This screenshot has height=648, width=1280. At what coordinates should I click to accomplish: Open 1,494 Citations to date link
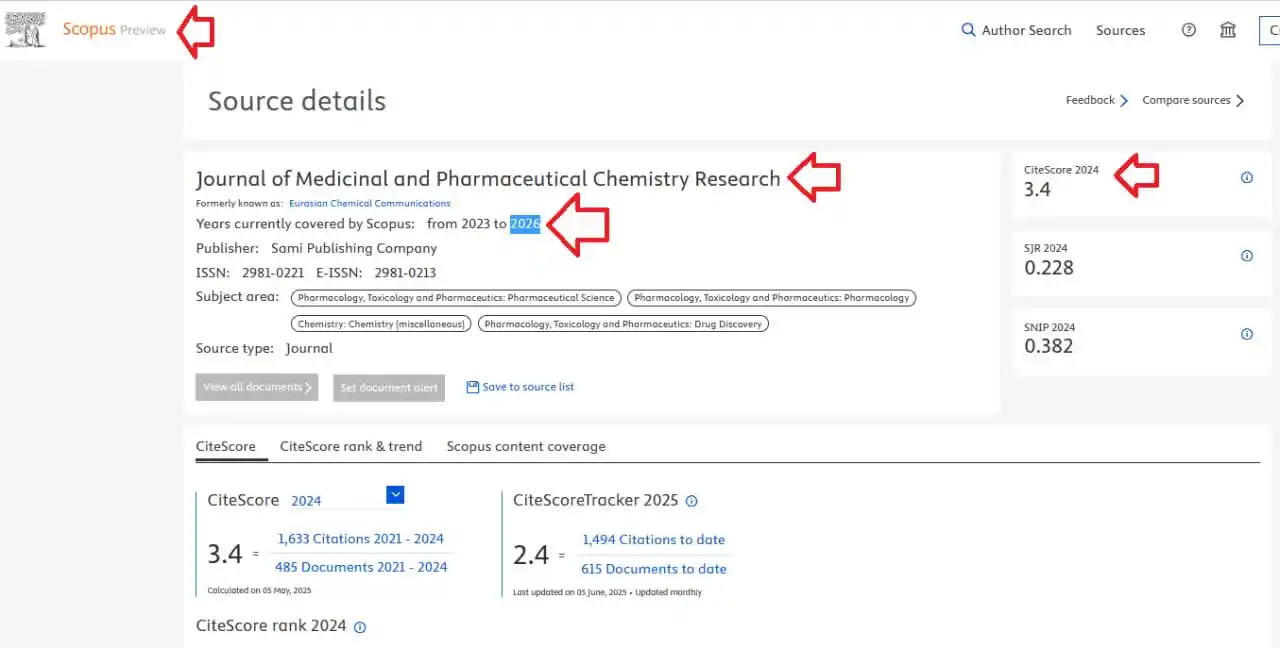654,539
